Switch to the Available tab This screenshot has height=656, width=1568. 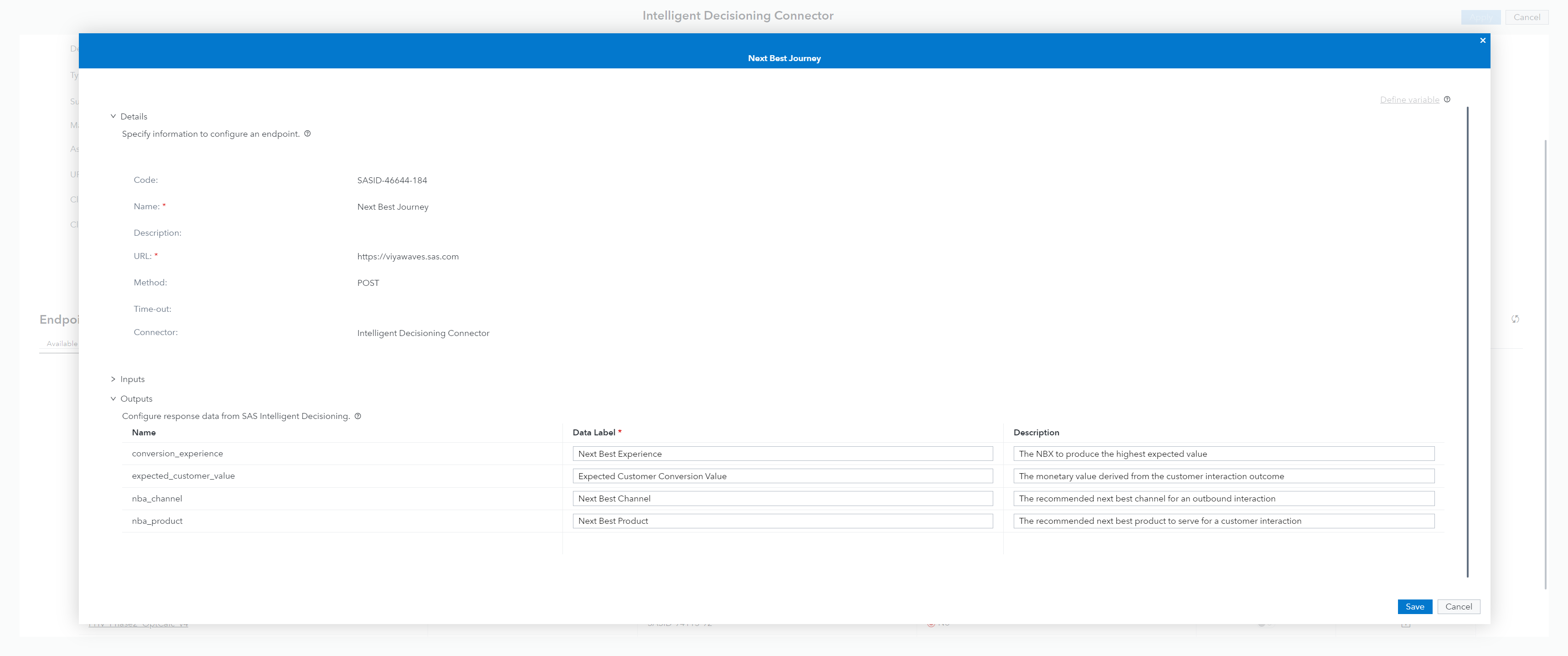[61, 343]
